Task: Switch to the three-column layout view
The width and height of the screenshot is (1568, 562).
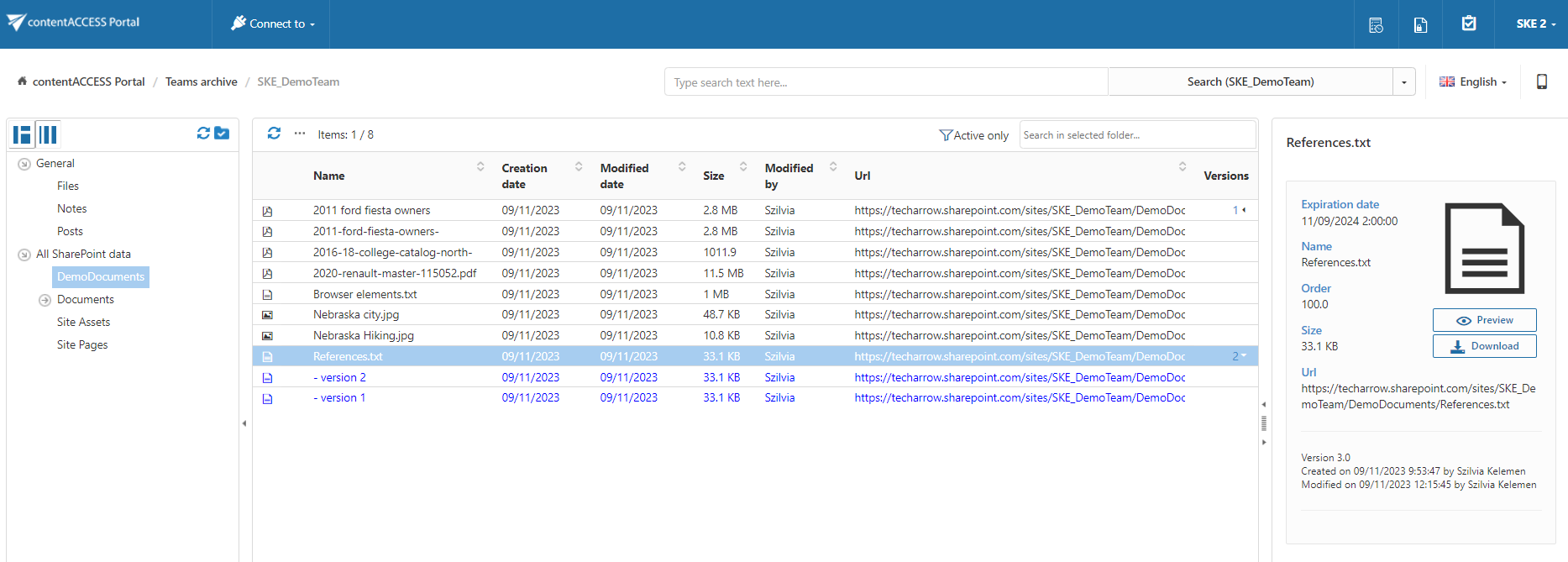Action: coord(49,134)
